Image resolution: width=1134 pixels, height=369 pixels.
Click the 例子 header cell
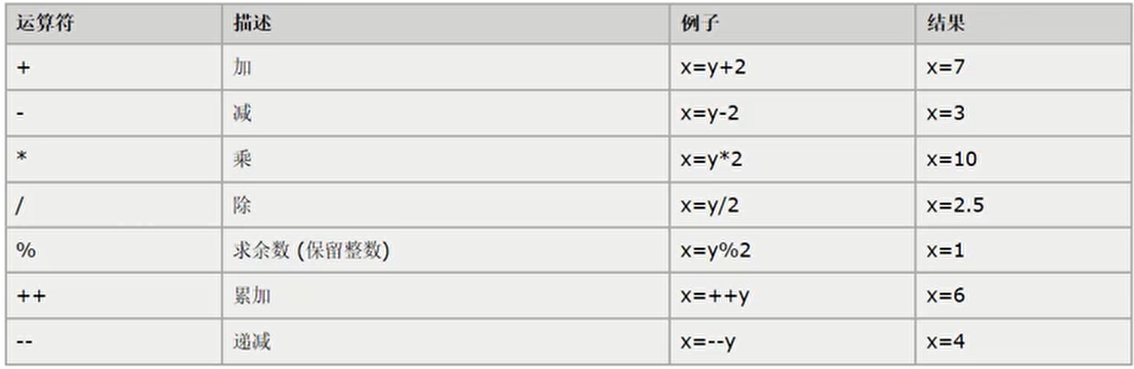coord(792,23)
